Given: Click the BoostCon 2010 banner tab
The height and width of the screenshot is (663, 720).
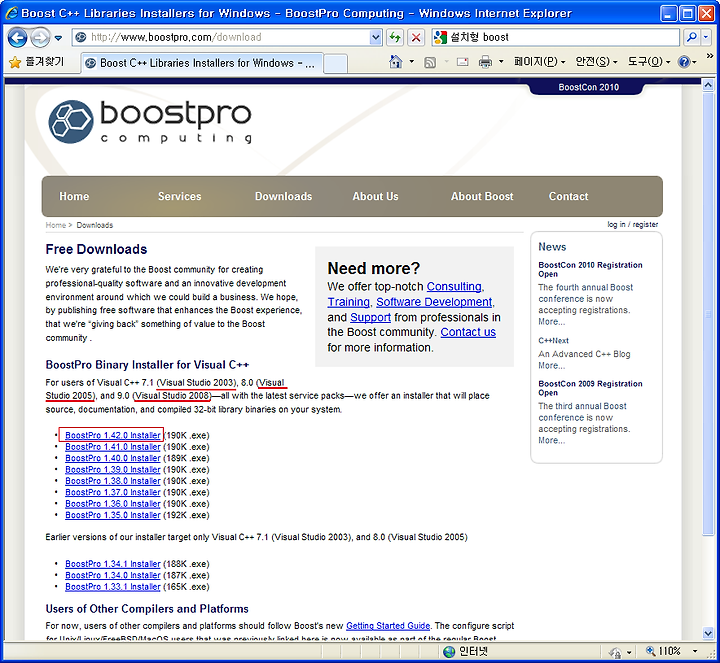Looking at the screenshot, I should click(x=588, y=87).
